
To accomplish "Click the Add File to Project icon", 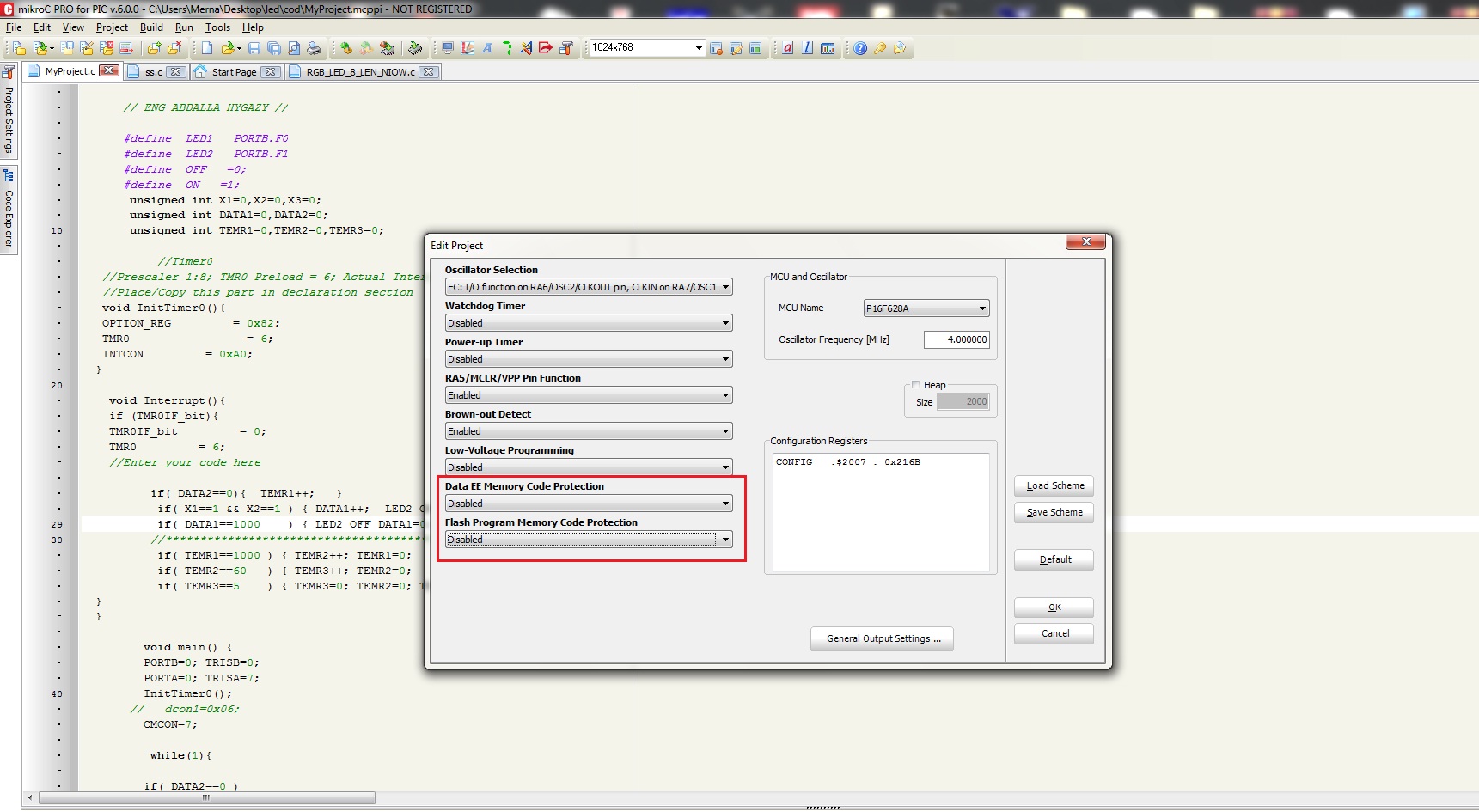I will pos(154,48).
